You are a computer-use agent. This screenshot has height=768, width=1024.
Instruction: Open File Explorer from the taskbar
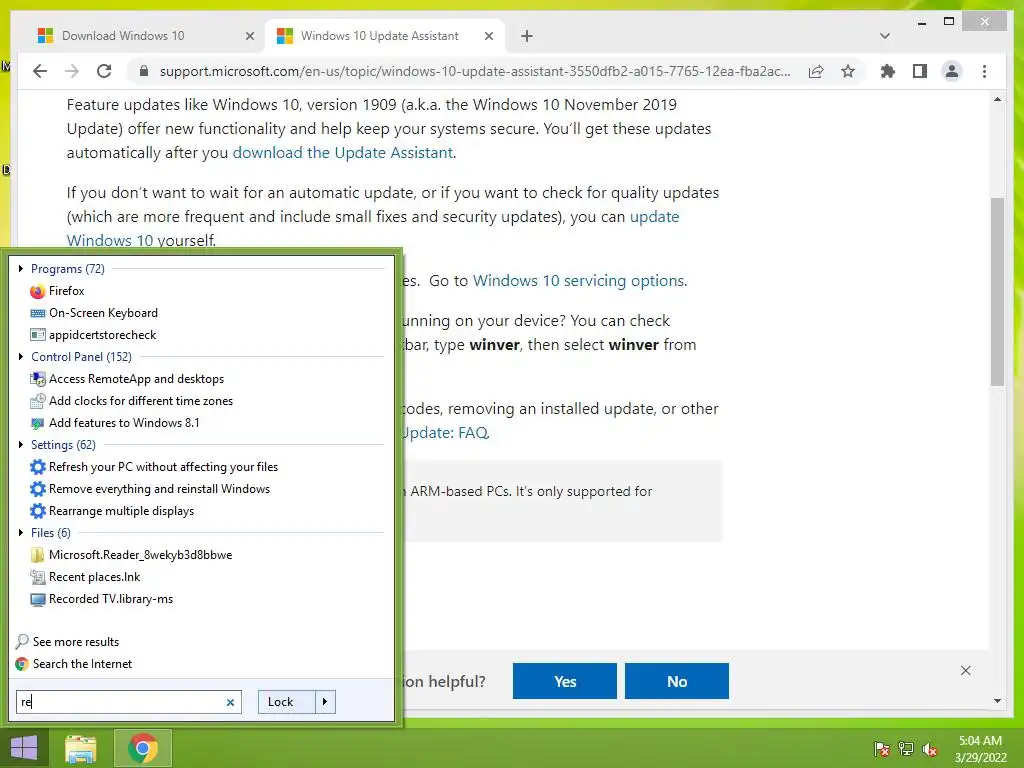click(81, 748)
